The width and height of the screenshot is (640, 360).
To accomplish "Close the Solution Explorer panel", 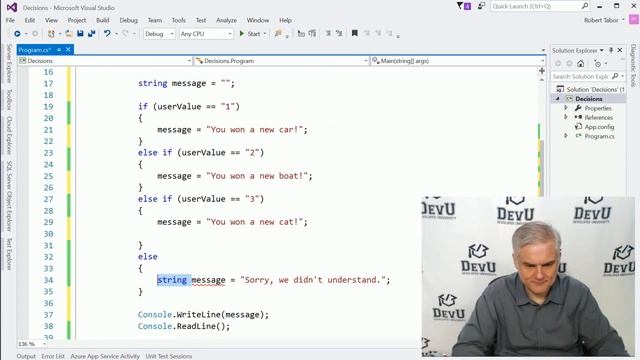I will [620, 50].
